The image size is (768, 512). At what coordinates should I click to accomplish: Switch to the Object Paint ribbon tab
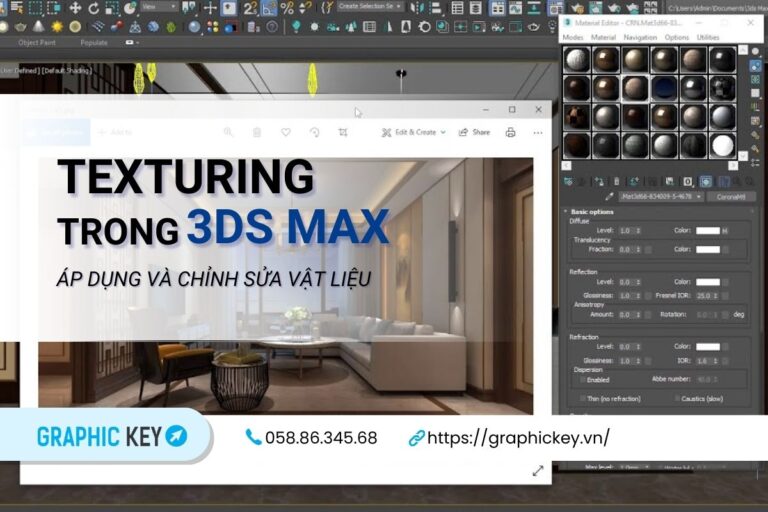click(37, 43)
